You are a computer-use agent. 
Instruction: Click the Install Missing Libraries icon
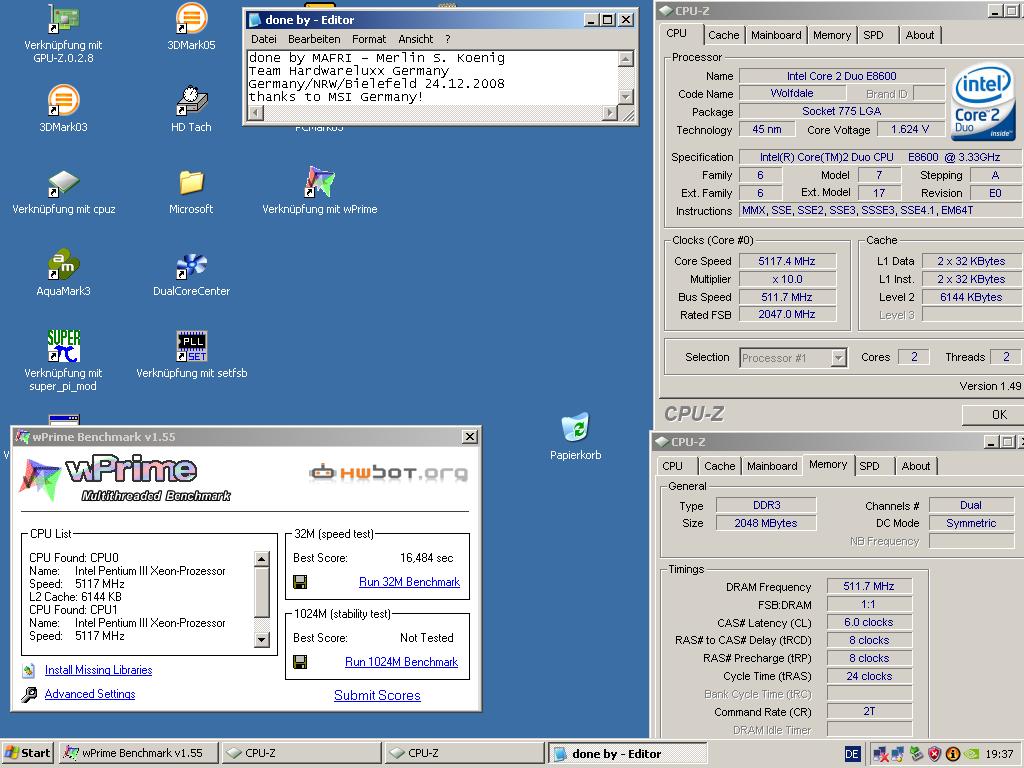coord(28,670)
